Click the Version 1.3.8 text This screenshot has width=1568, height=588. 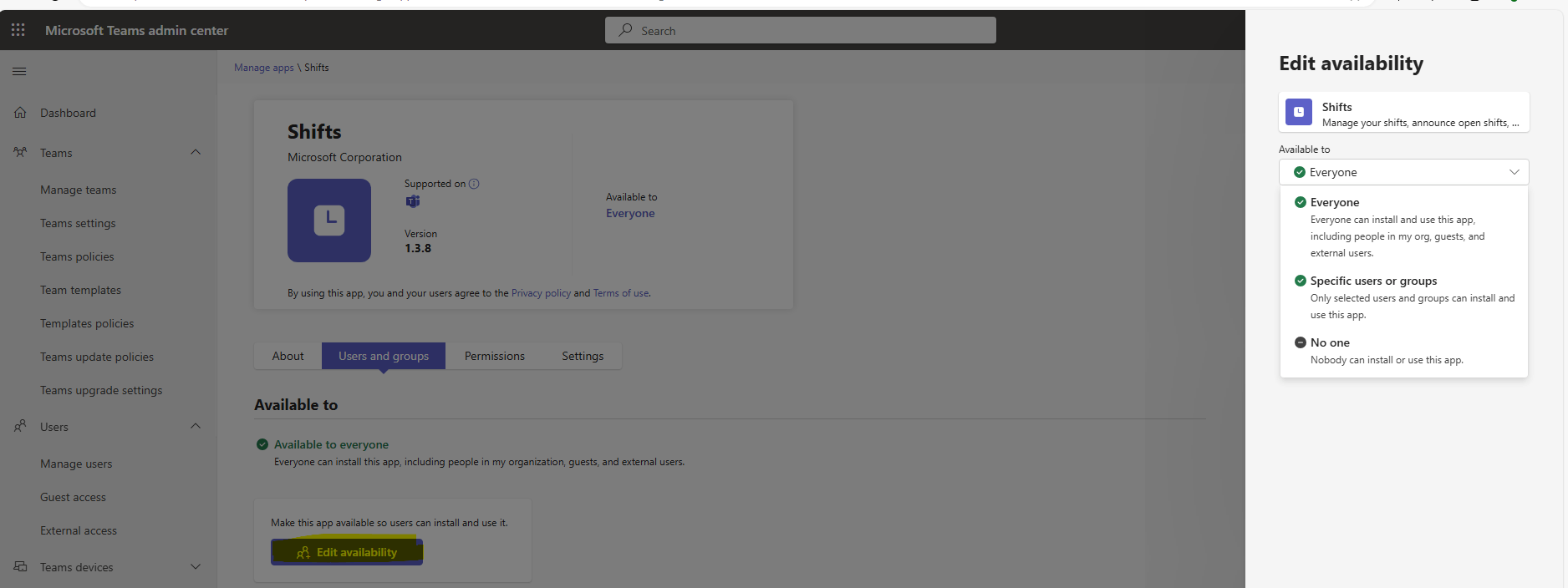click(420, 241)
